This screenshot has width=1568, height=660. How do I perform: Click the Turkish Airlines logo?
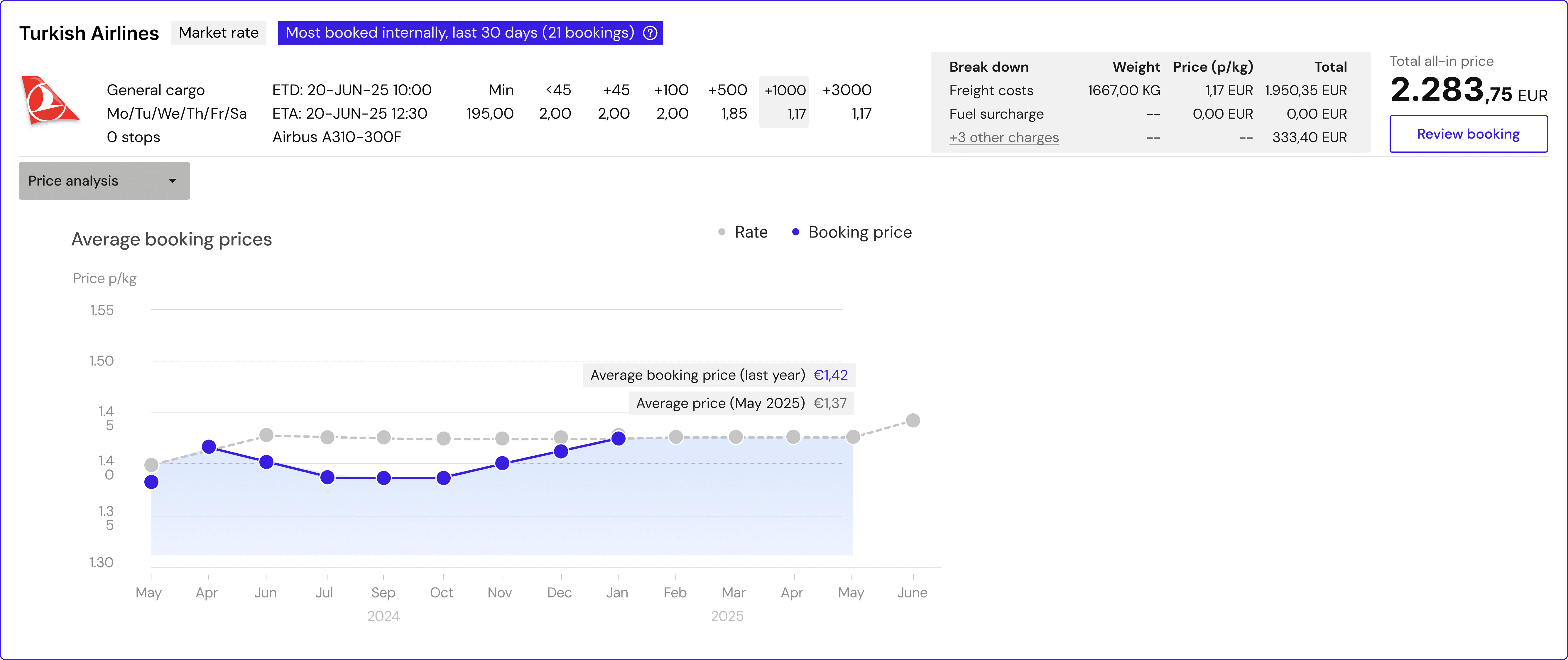[x=49, y=101]
